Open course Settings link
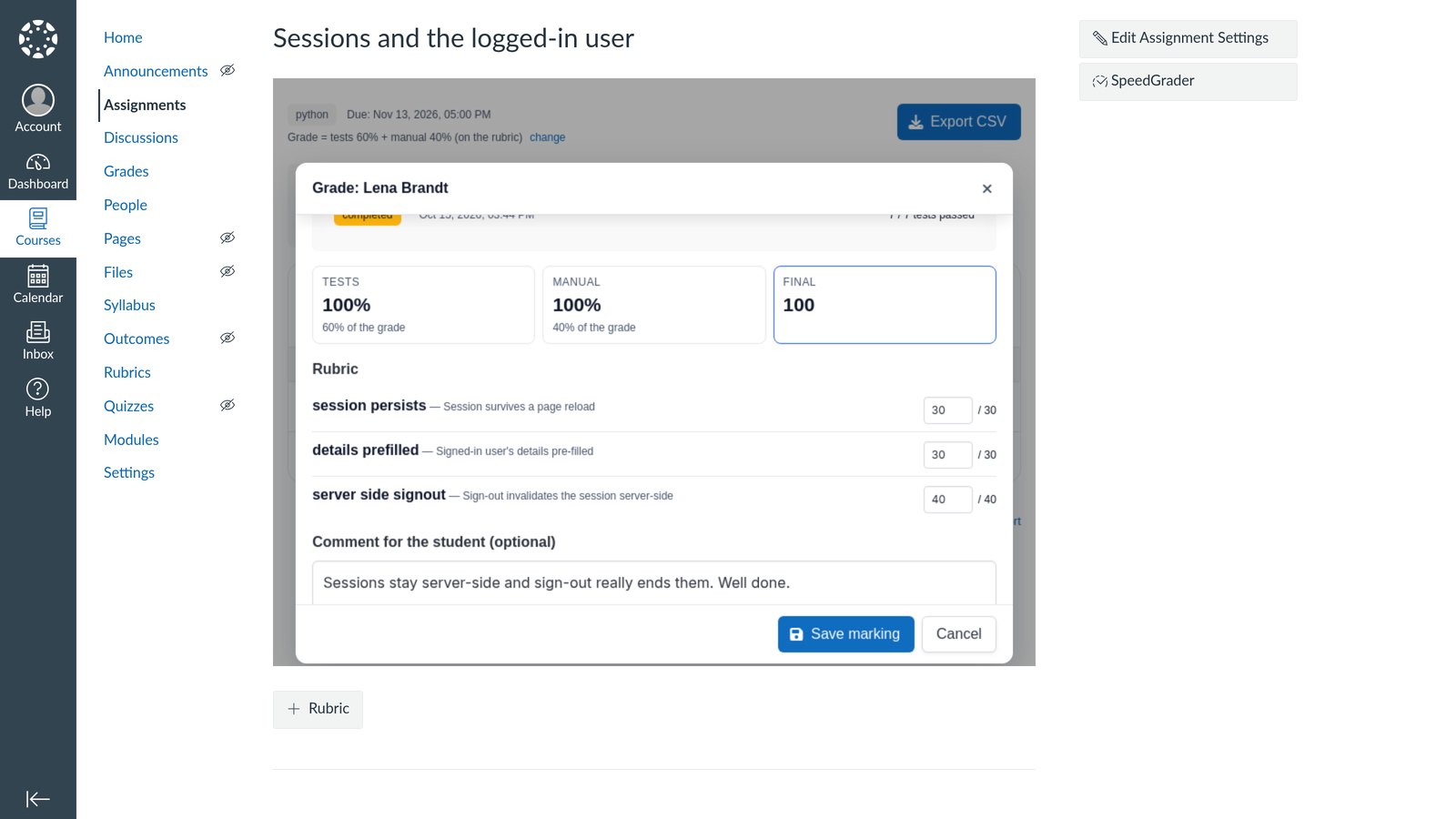 point(129,472)
